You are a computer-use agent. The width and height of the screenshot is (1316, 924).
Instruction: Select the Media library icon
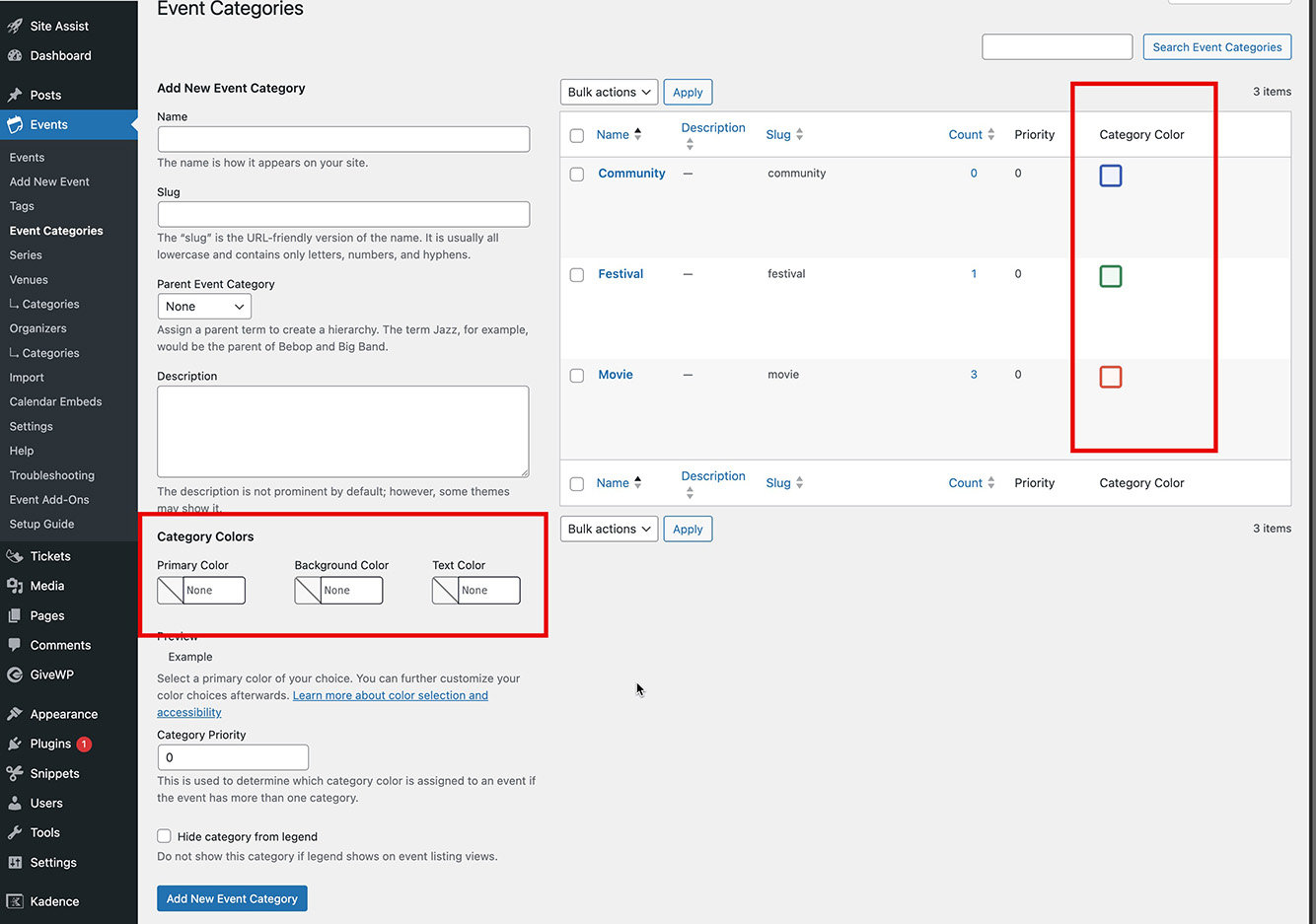click(15, 586)
